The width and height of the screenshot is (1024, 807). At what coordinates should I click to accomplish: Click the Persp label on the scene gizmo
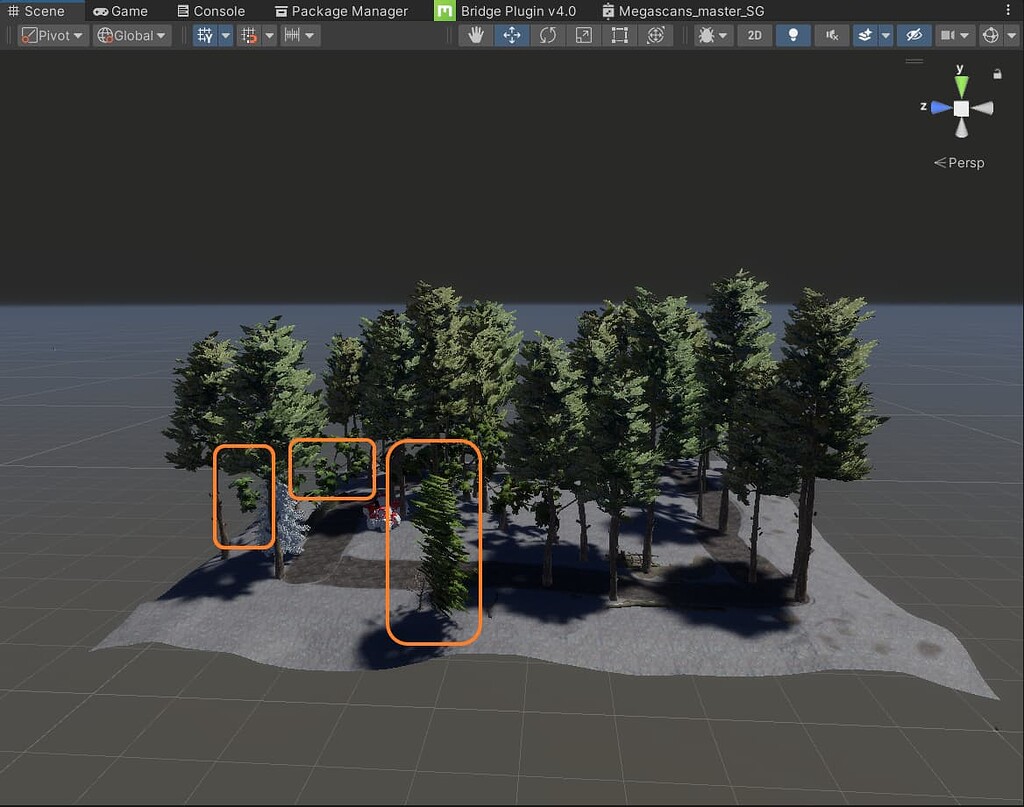pos(964,162)
